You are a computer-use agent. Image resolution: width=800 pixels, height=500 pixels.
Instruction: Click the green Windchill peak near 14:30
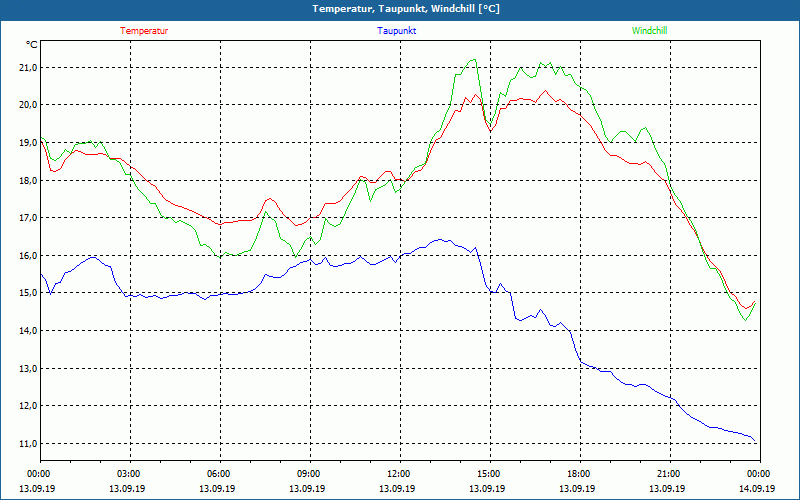coord(474,60)
